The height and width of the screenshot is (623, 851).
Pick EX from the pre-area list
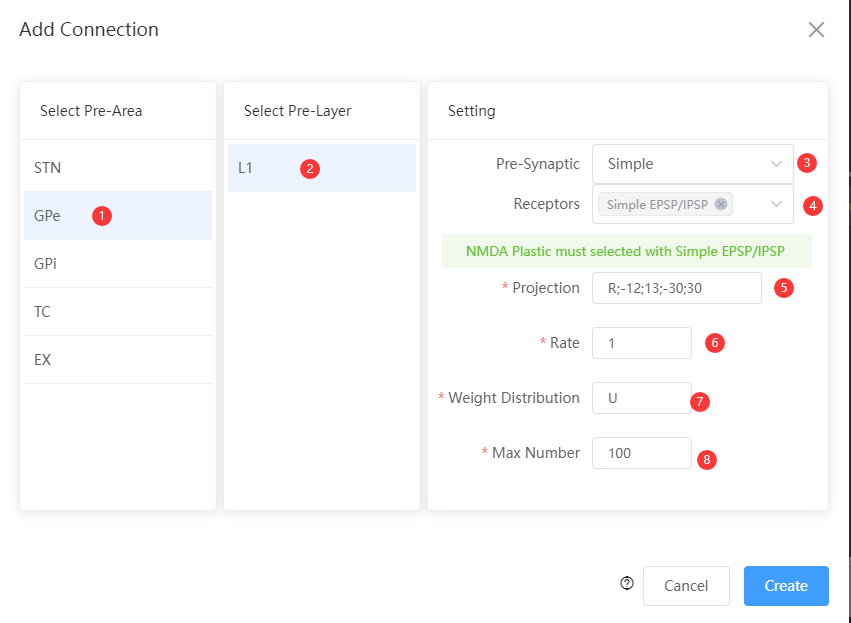tap(118, 360)
